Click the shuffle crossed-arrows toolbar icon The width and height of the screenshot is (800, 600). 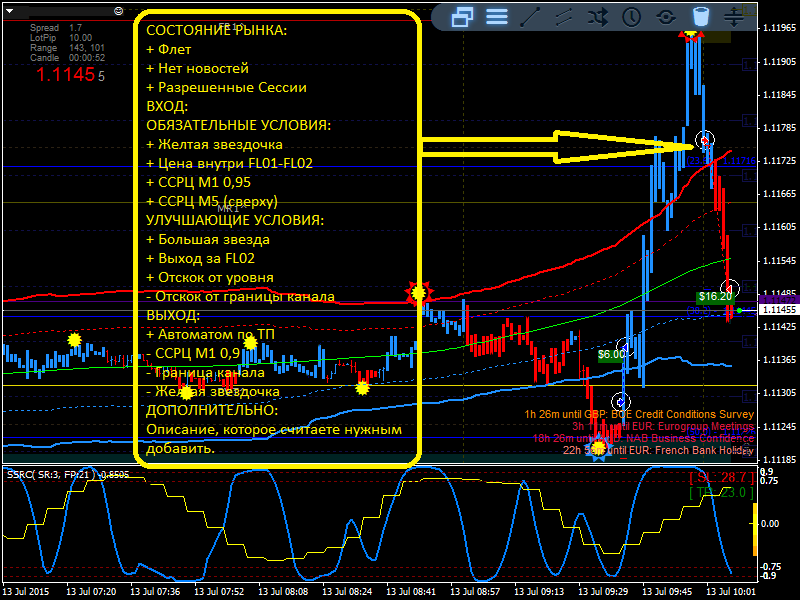[x=597, y=17]
